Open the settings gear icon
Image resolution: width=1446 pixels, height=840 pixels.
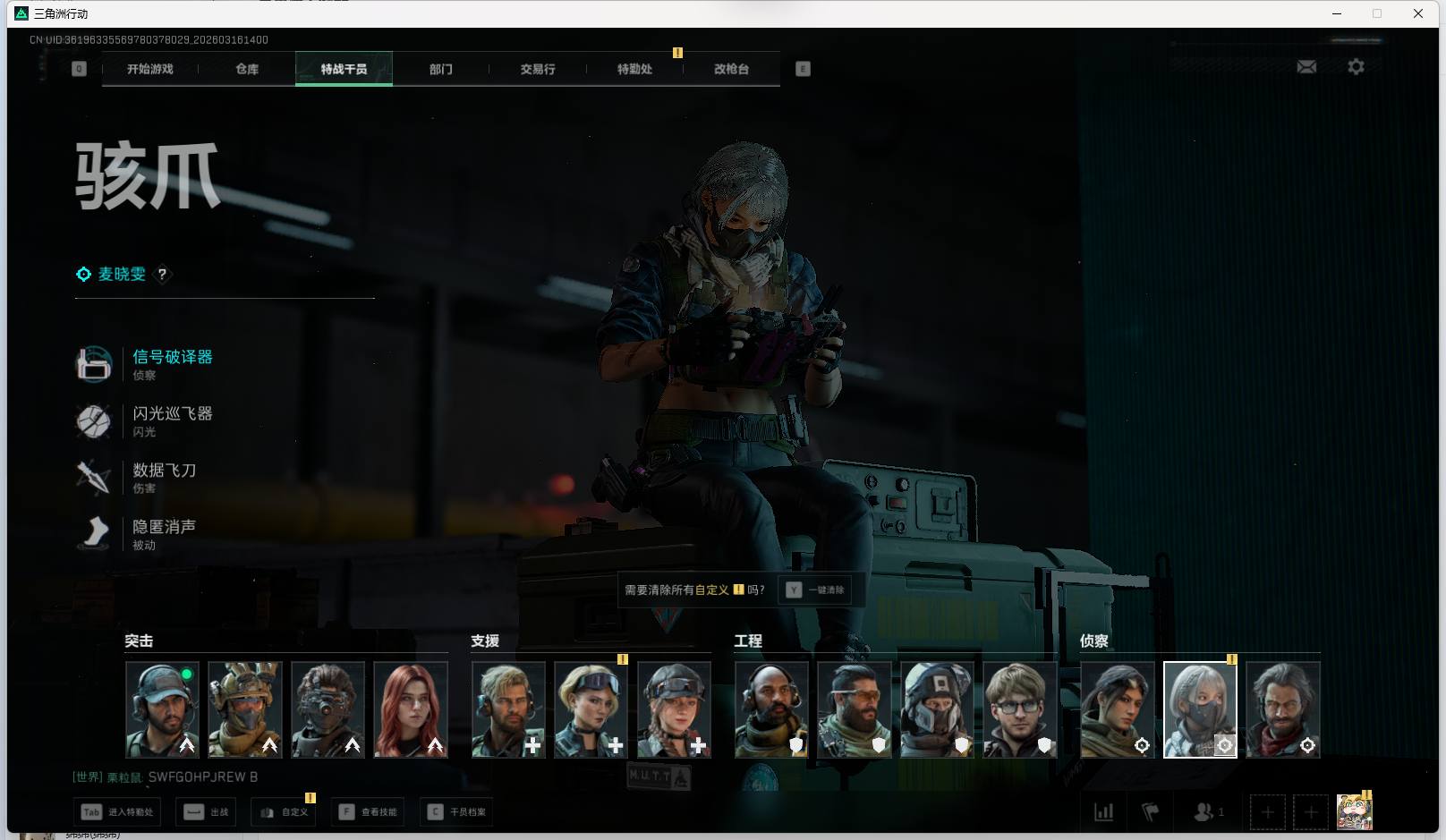pos(1356,67)
